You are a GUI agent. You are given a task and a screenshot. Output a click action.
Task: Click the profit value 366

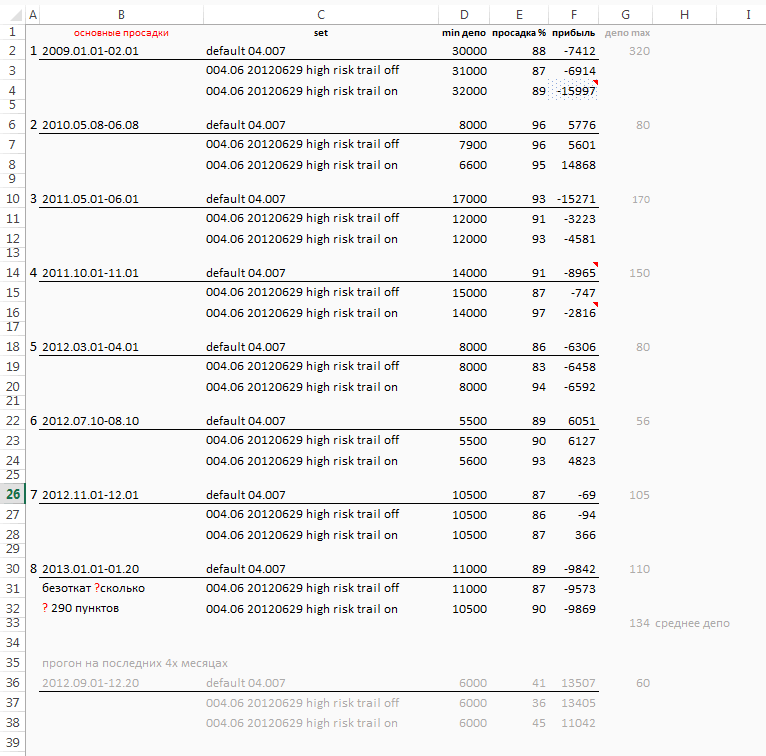(585, 535)
